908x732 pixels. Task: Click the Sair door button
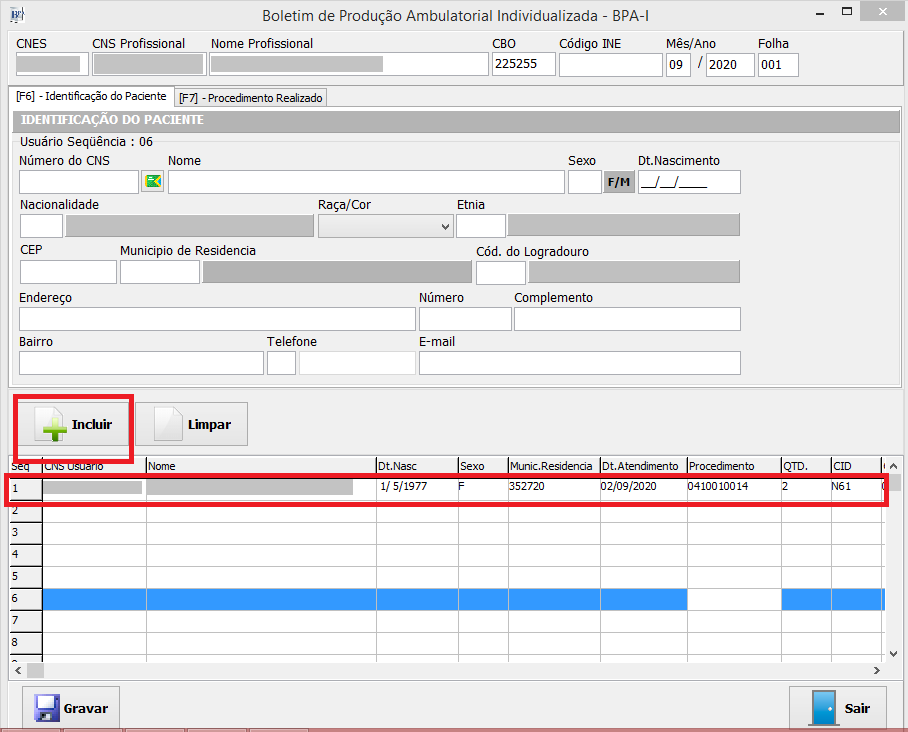point(837,708)
